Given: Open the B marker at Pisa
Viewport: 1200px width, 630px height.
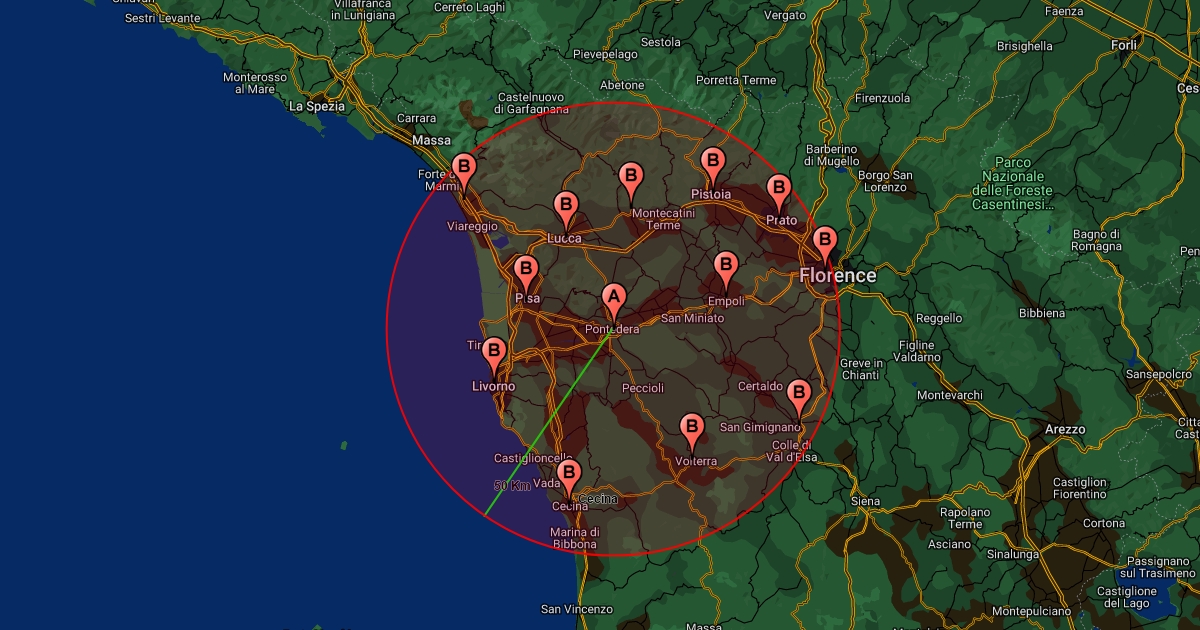Looking at the screenshot, I should (525, 271).
